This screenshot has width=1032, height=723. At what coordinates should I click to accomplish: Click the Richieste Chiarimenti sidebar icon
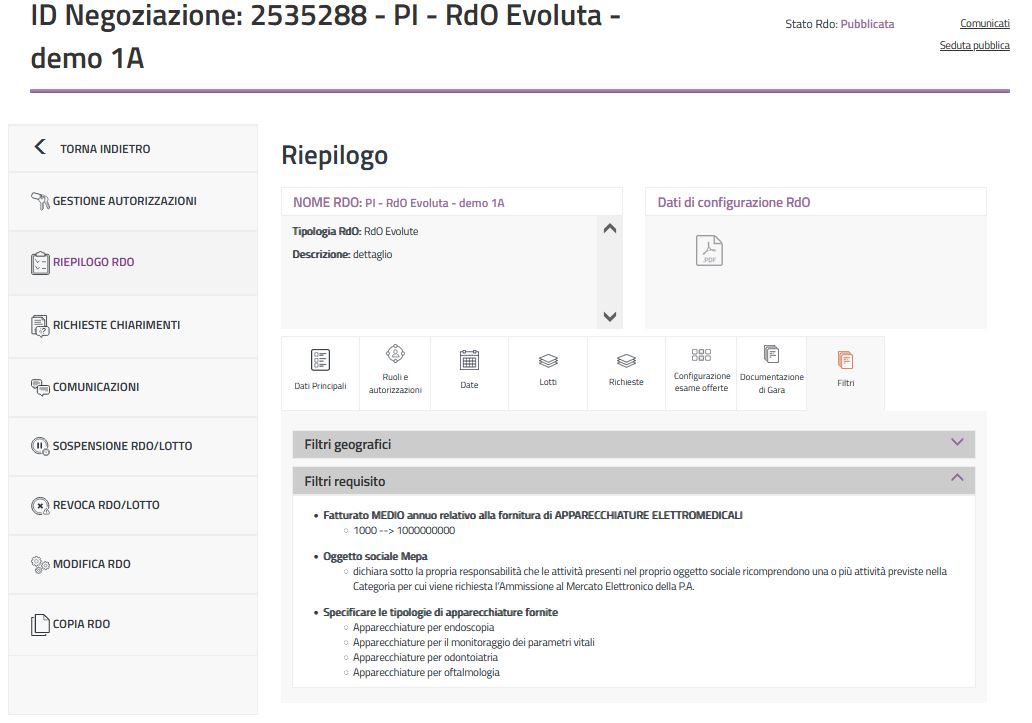click(40, 325)
